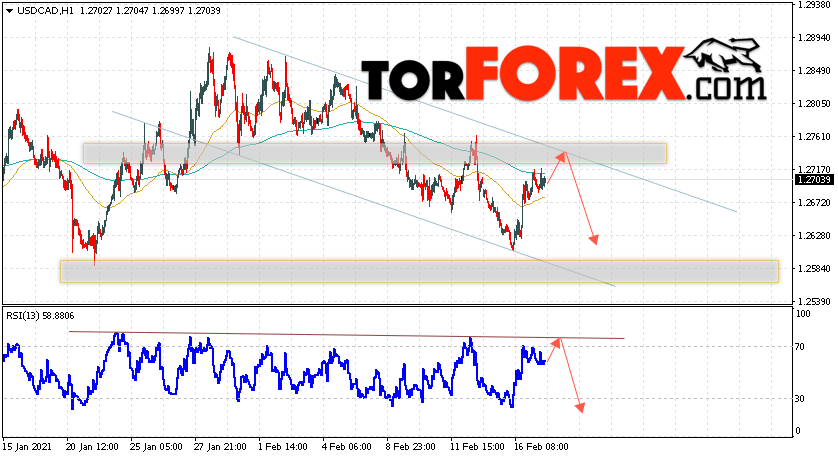Select the current price label 1.27039

coord(814,180)
